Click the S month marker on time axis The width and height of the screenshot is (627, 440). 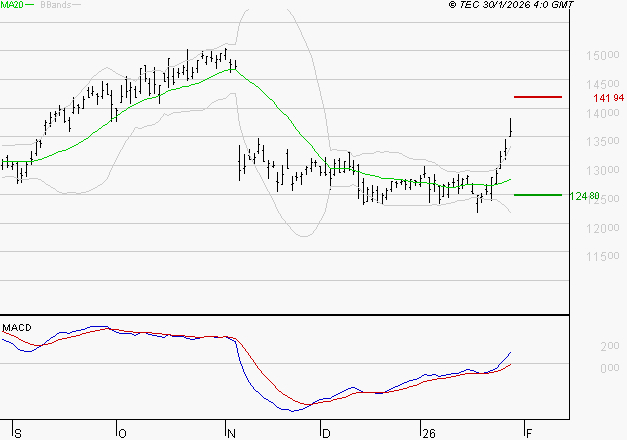click(x=18, y=434)
